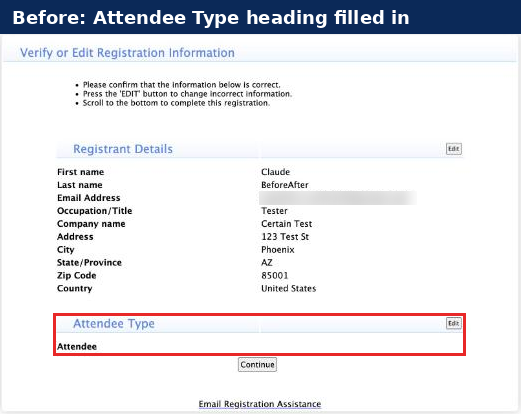Select the Registrant Details section heading
The height and width of the screenshot is (414, 521).
coord(123,149)
